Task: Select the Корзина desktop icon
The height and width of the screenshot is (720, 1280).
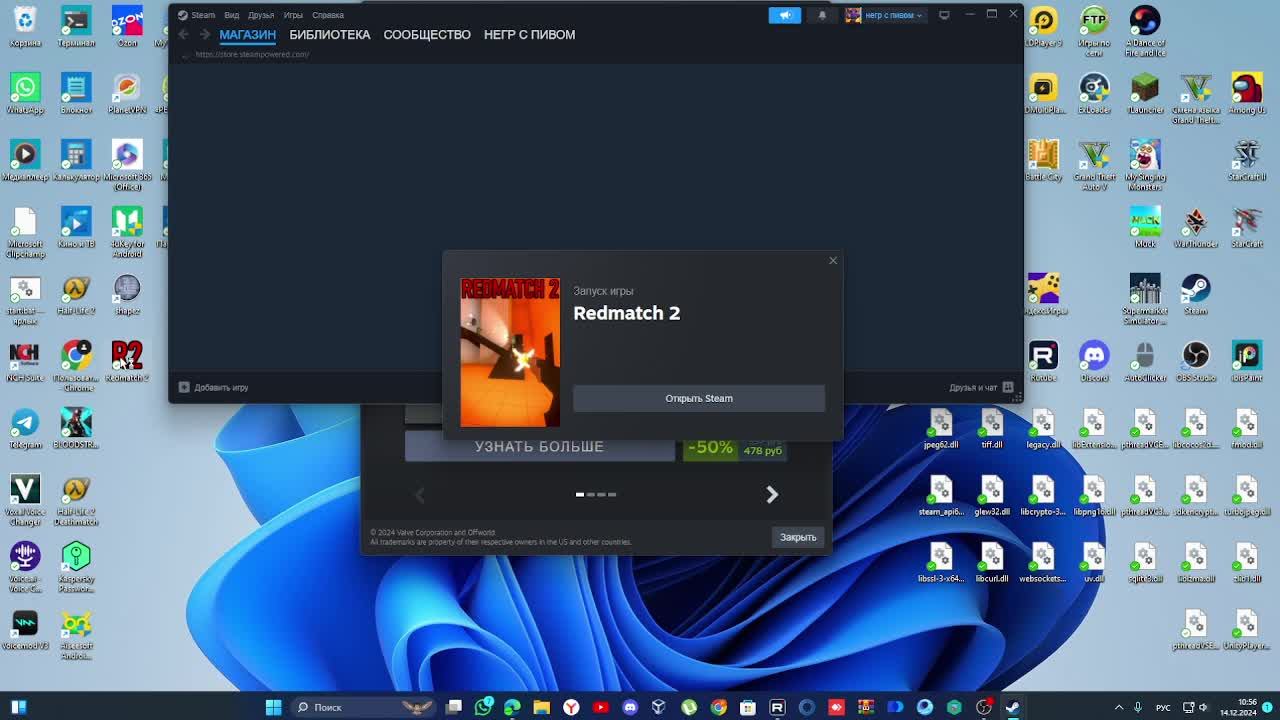Action: pos(25,27)
